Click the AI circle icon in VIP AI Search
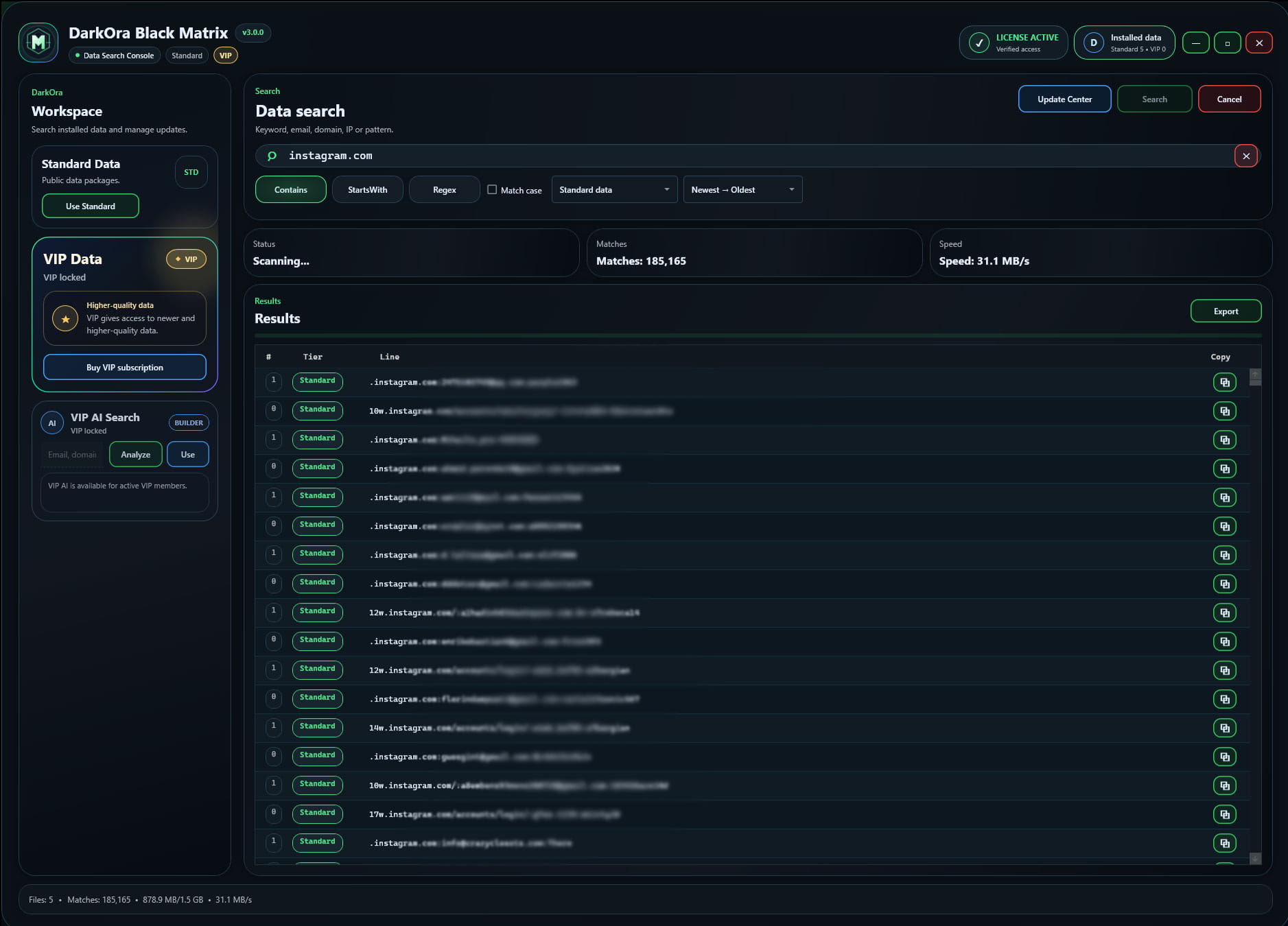 [52, 423]
